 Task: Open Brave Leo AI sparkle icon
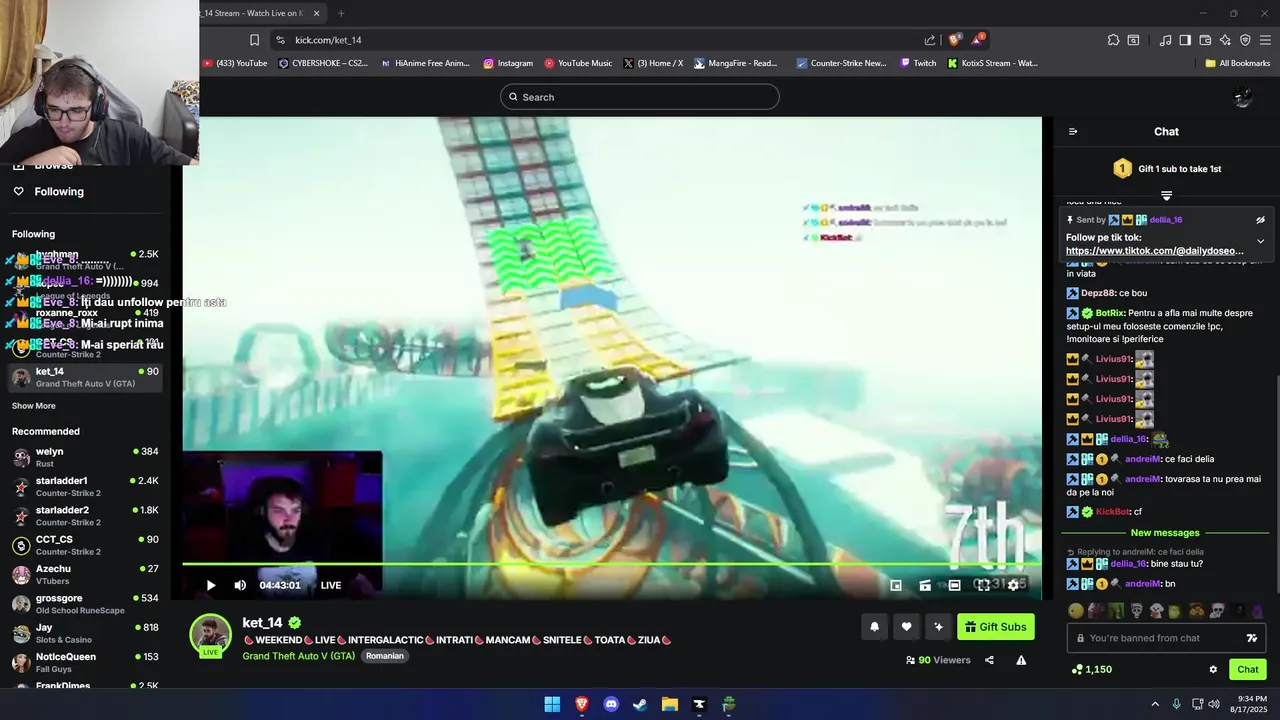pos(1225,40)
